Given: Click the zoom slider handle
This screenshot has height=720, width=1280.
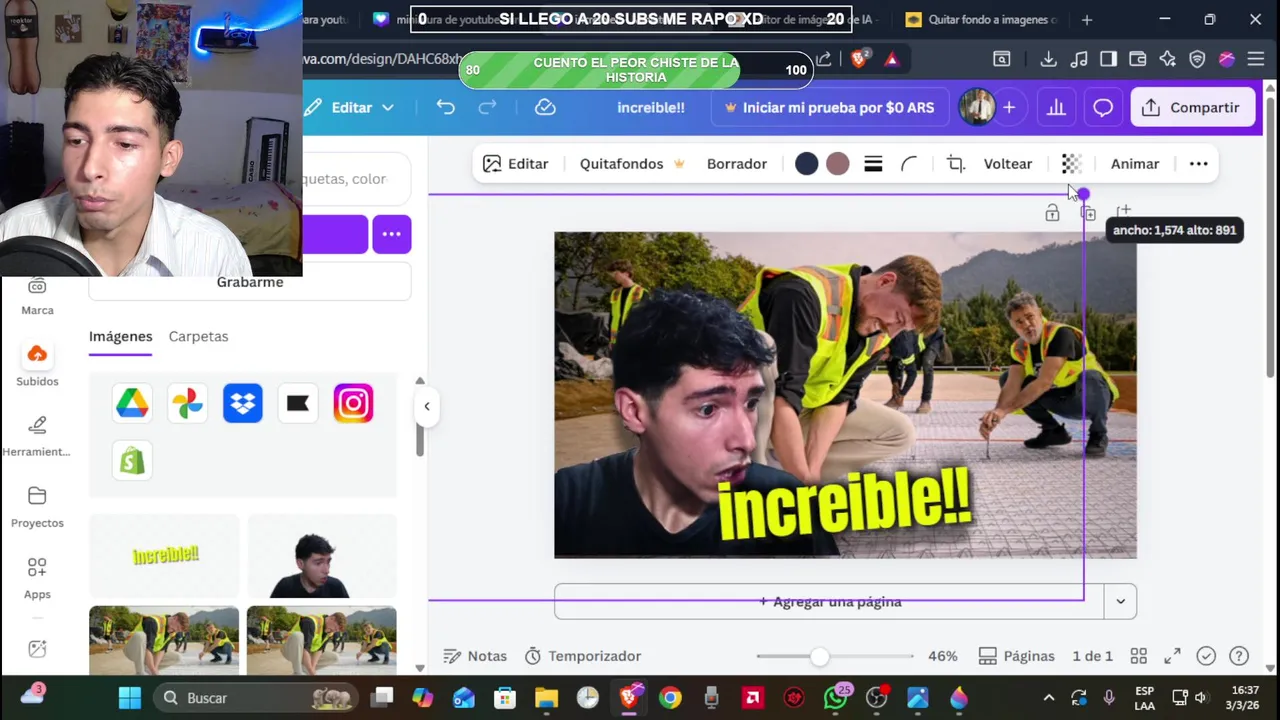Looking at the screenshot, I should pyautogui.click(x=819, y=656).
